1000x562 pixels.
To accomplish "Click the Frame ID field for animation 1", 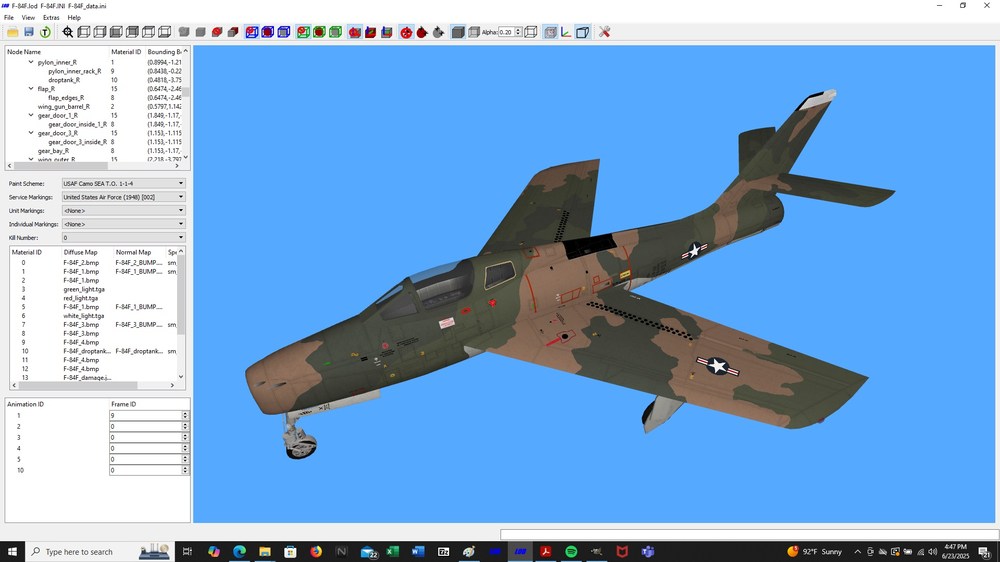I will (145, 415).
